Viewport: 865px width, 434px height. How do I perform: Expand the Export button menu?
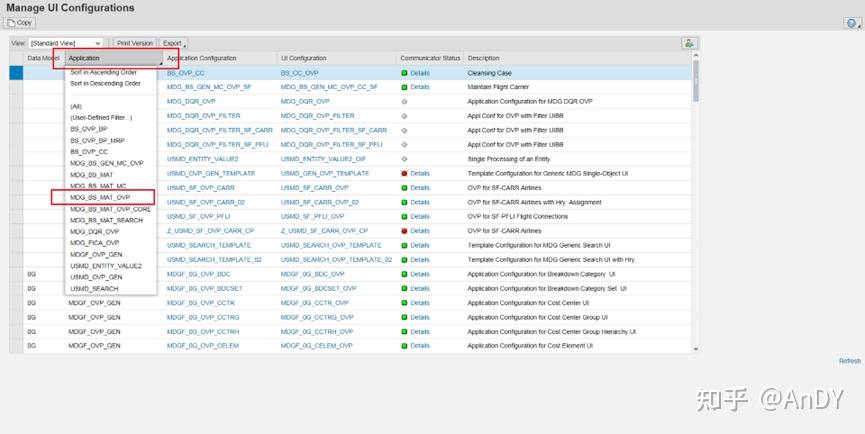173,43
